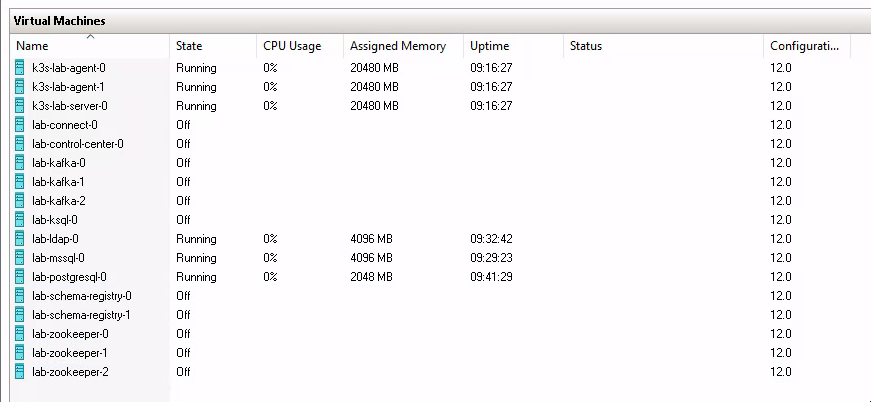
Task: Click the lab-connect-0 VM icon
Action: [x=20, y=125]
